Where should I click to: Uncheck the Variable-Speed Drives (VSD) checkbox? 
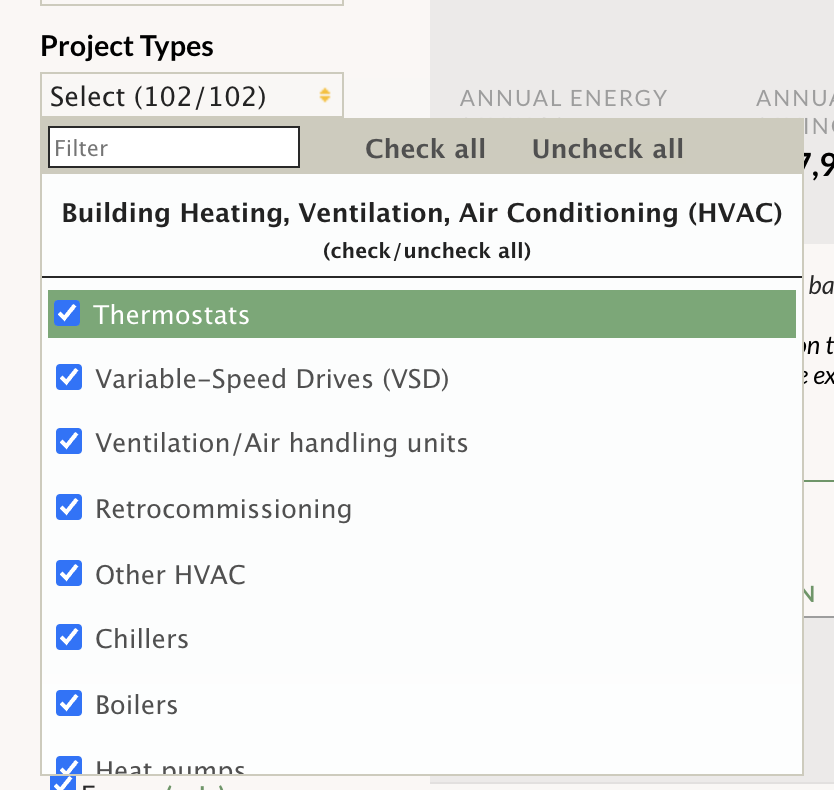click(x=69, y=377)
